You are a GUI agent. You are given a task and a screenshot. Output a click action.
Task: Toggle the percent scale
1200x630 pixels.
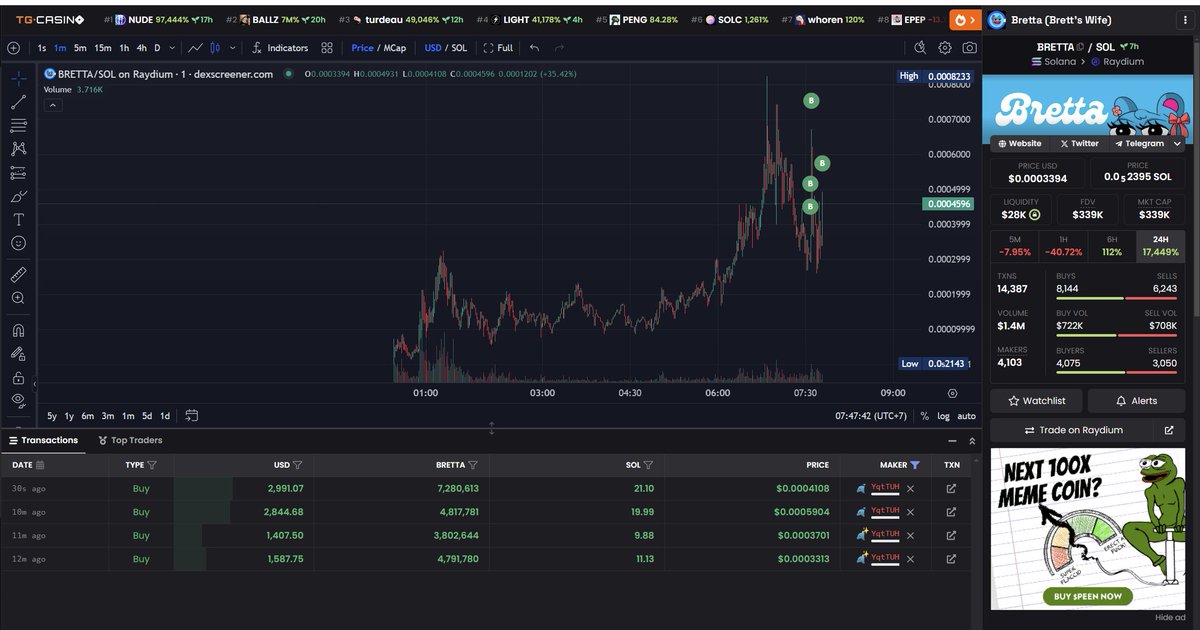coord(925,416)
